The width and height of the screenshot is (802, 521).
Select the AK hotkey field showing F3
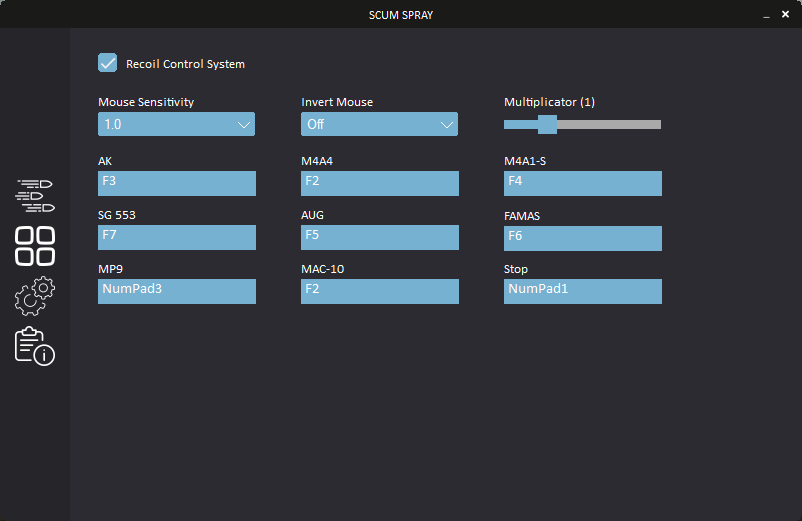(x=177, y=184)
